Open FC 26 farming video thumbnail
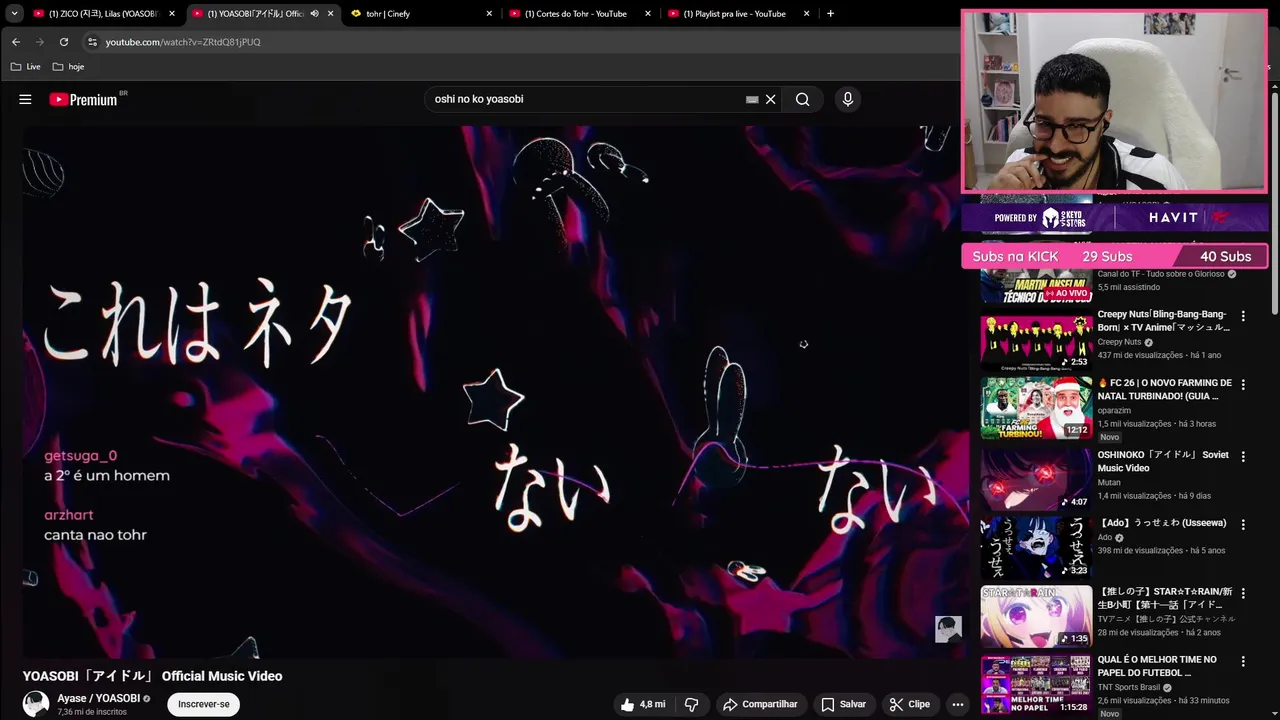 [x=1036, y=408]
